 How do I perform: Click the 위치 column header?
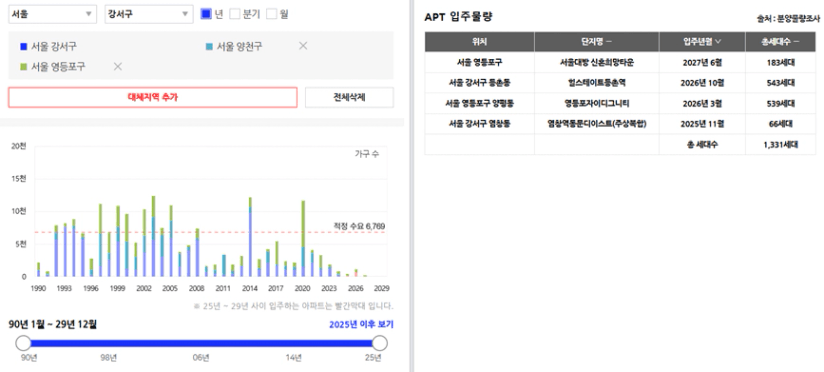[x=479, y=42]
